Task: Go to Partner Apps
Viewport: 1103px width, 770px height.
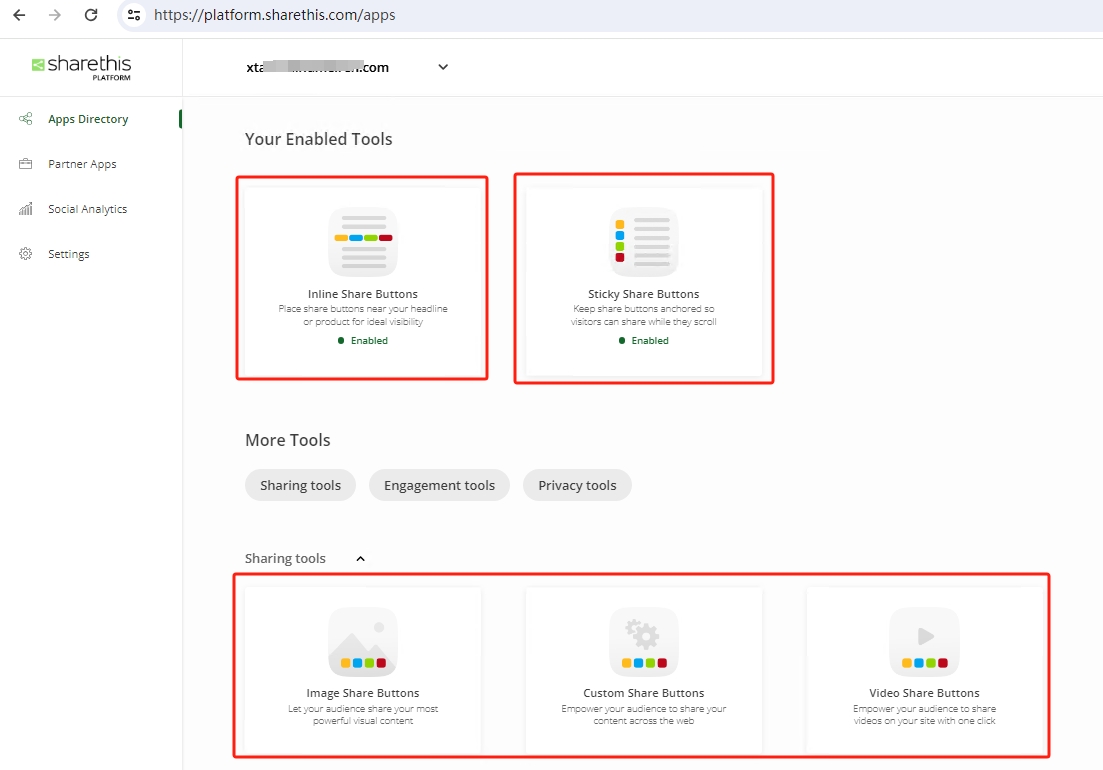Action: [82, 164]
